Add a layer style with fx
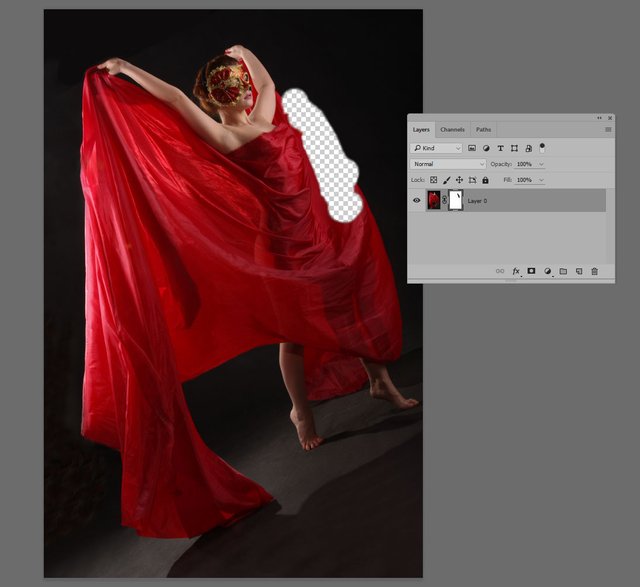640x587 pixels. pos(516,271)
